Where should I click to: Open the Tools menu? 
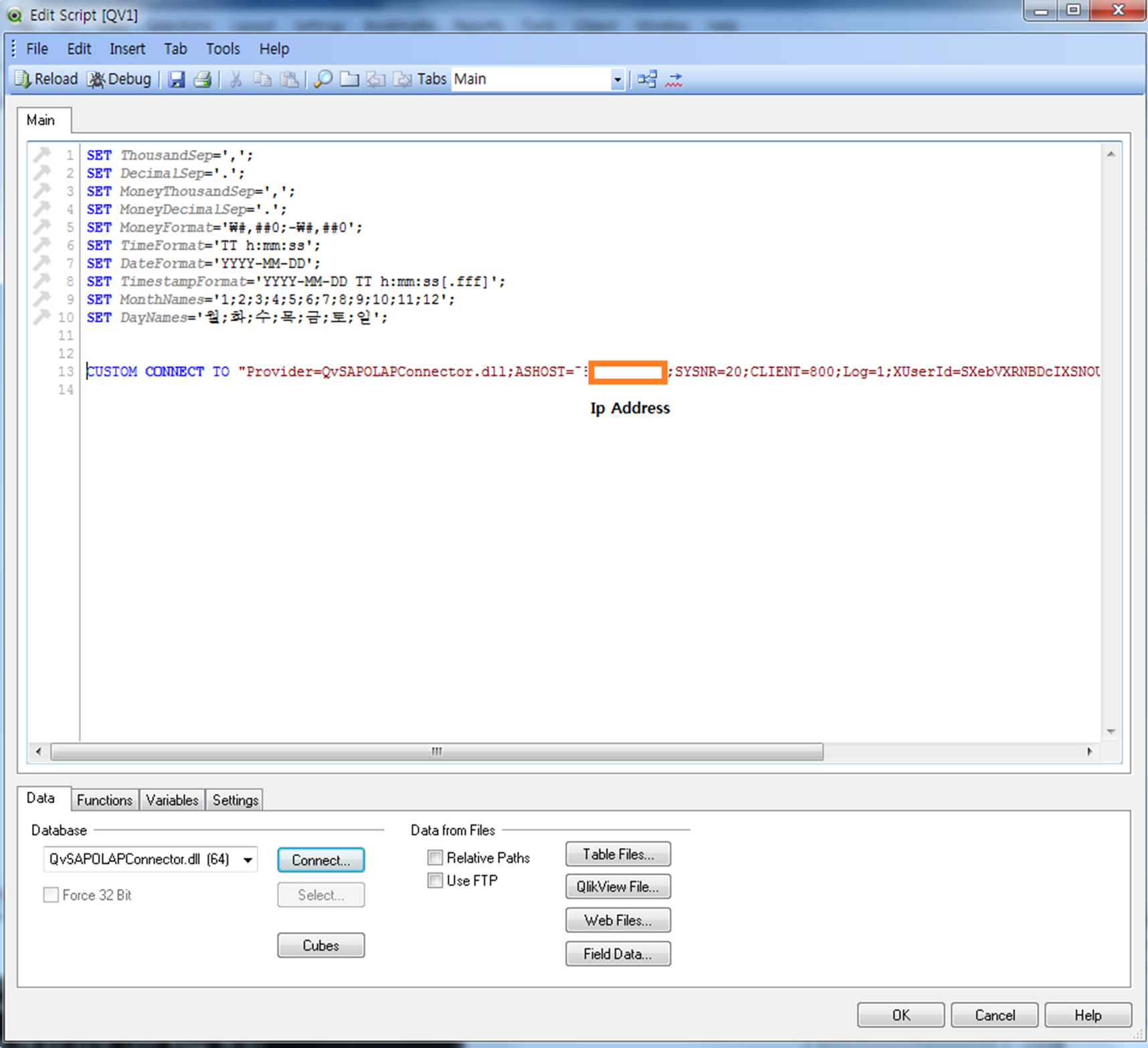[x=223, y=49]
